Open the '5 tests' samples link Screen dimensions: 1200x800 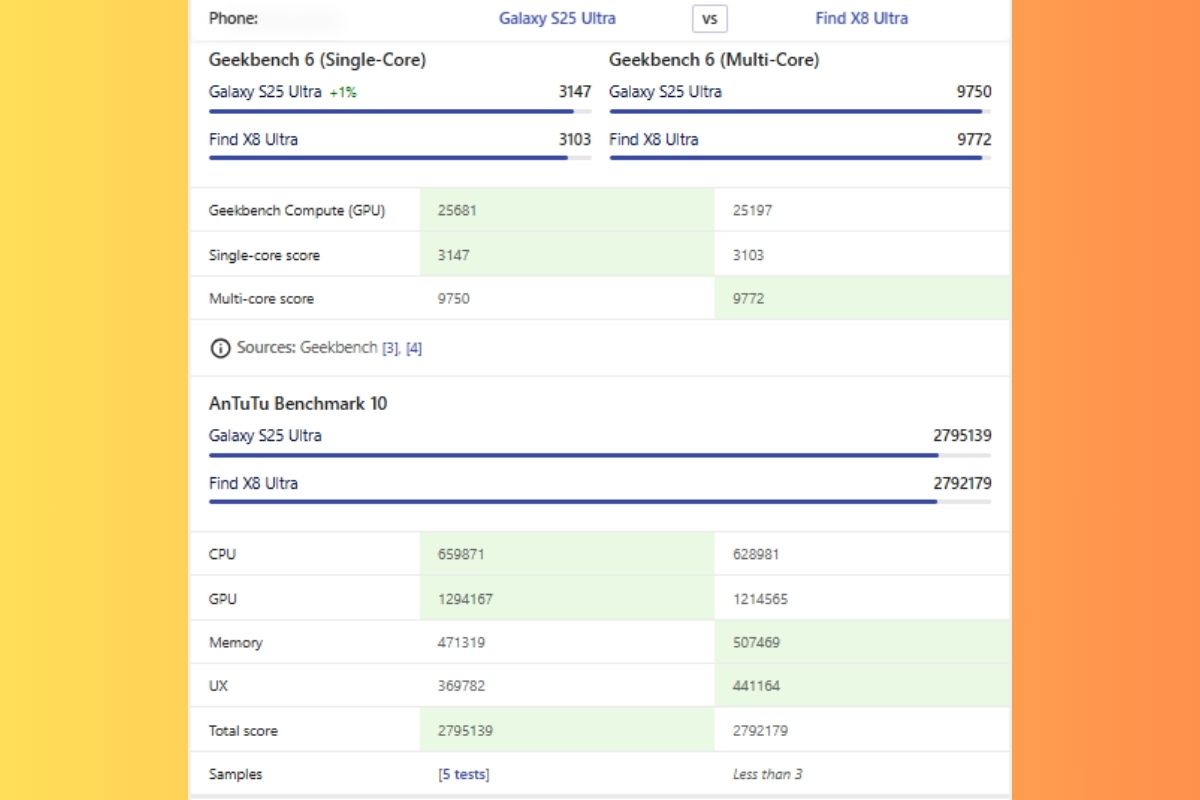point(464,774)
